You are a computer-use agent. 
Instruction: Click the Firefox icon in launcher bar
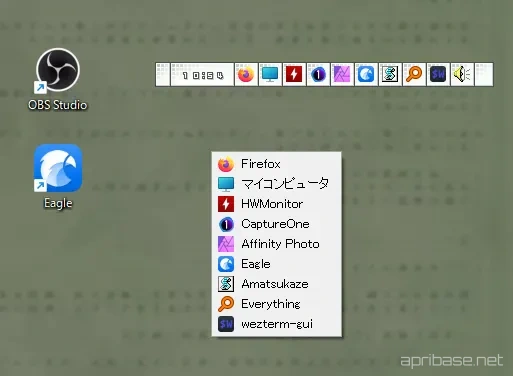pos(246,74)
